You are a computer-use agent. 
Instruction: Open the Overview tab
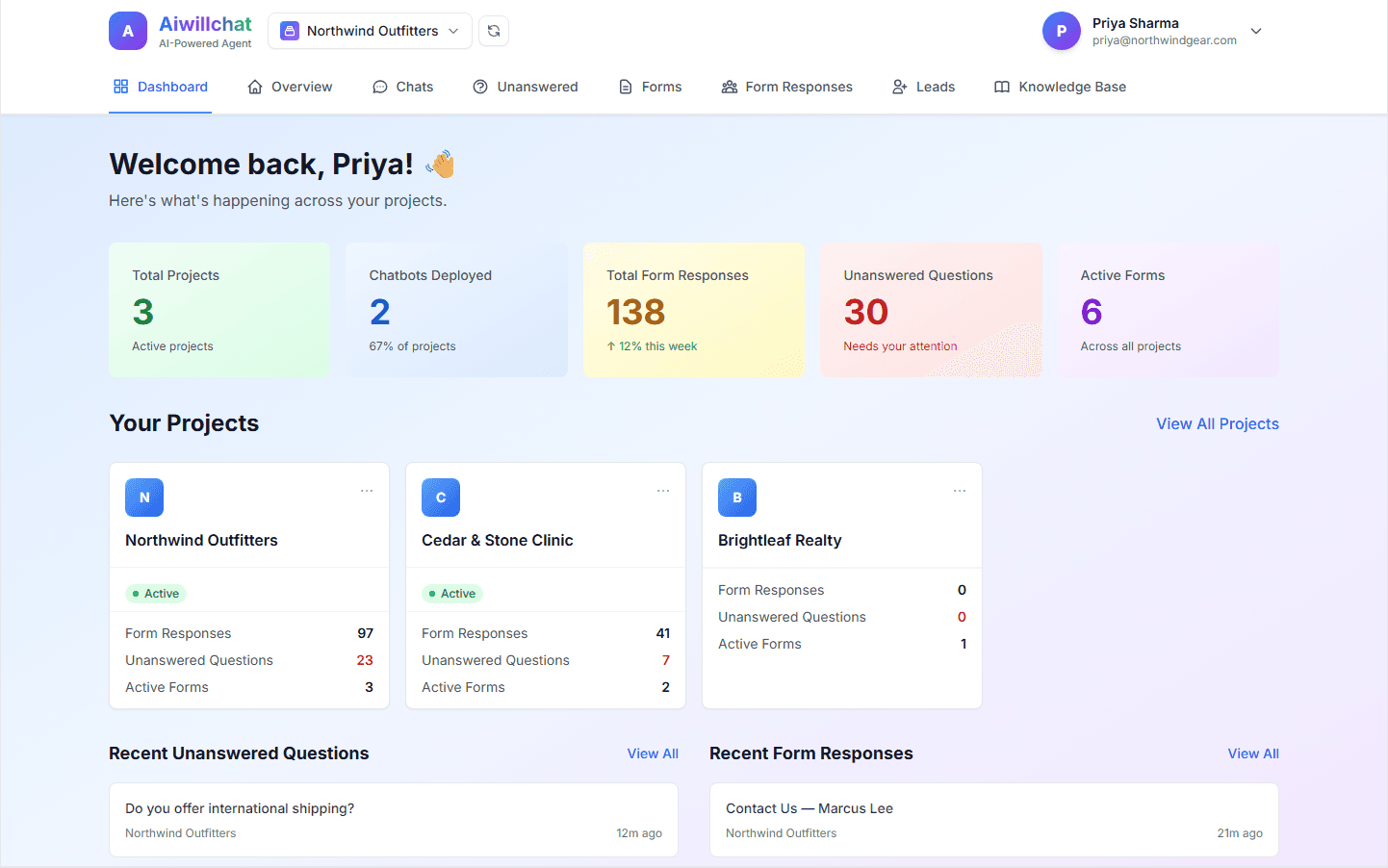tap(290, 87)
